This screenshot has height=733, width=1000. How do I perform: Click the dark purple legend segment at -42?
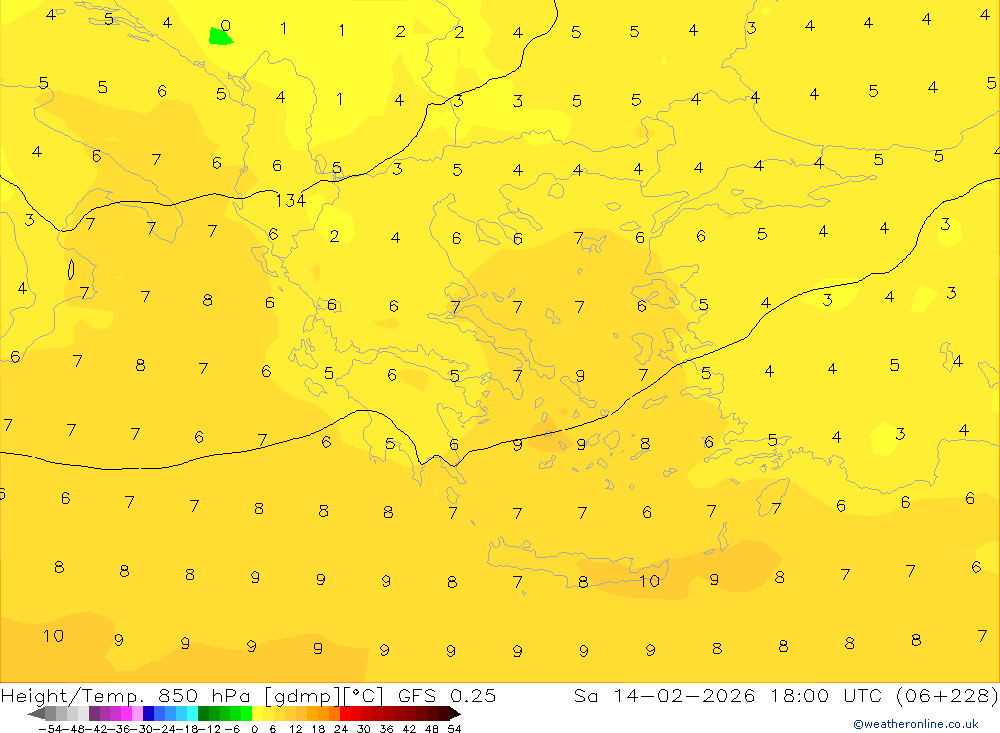[x=94, y=713]
